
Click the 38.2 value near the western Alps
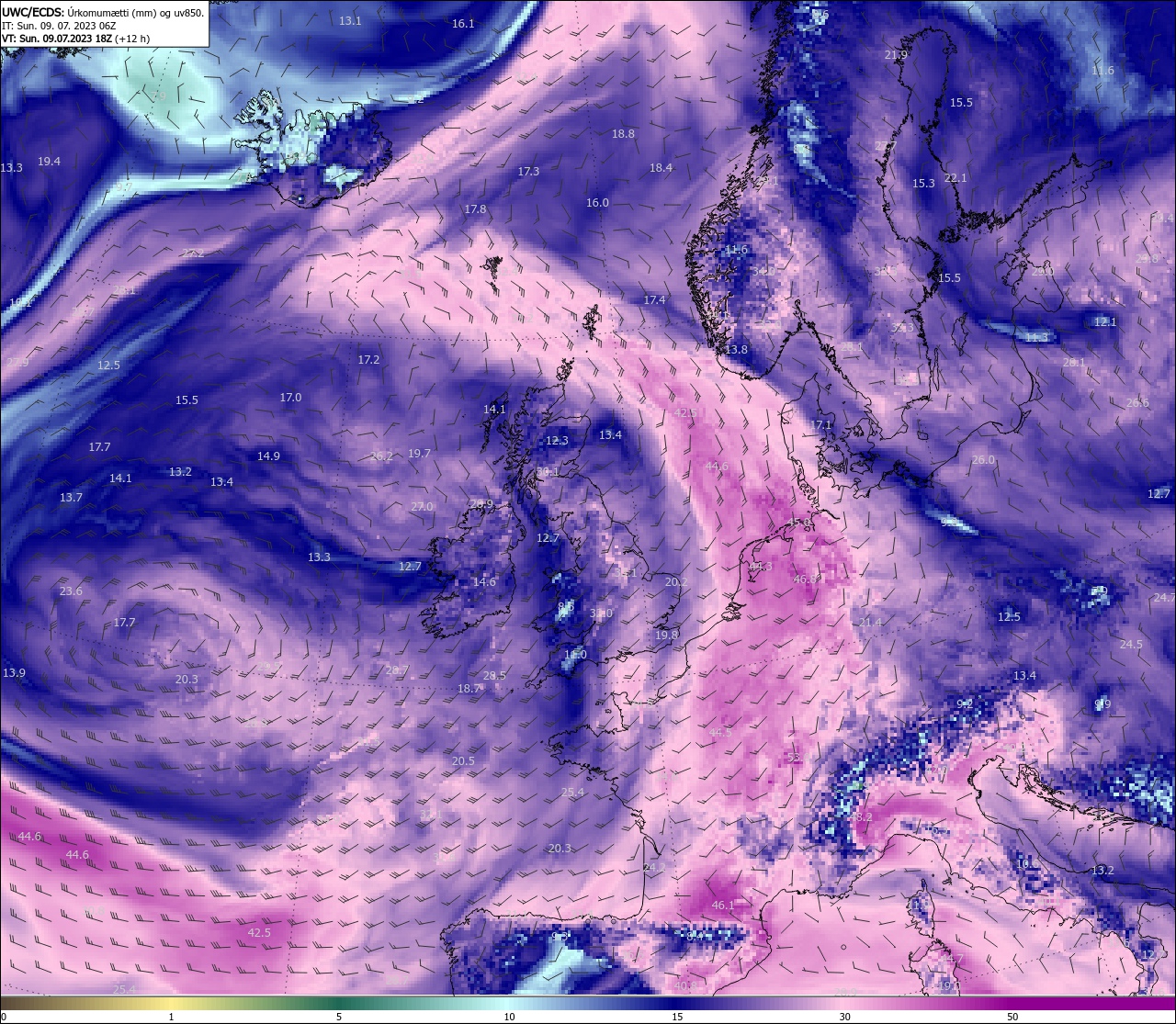pyautogui.click(x=861, y=817)
